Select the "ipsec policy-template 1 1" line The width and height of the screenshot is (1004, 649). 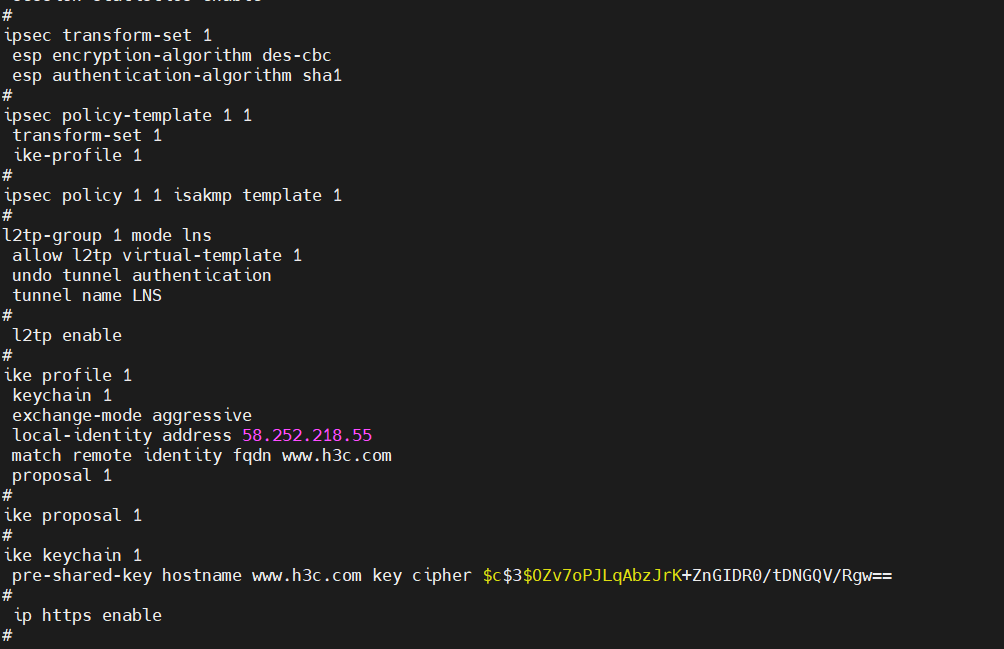pos(128,115)
